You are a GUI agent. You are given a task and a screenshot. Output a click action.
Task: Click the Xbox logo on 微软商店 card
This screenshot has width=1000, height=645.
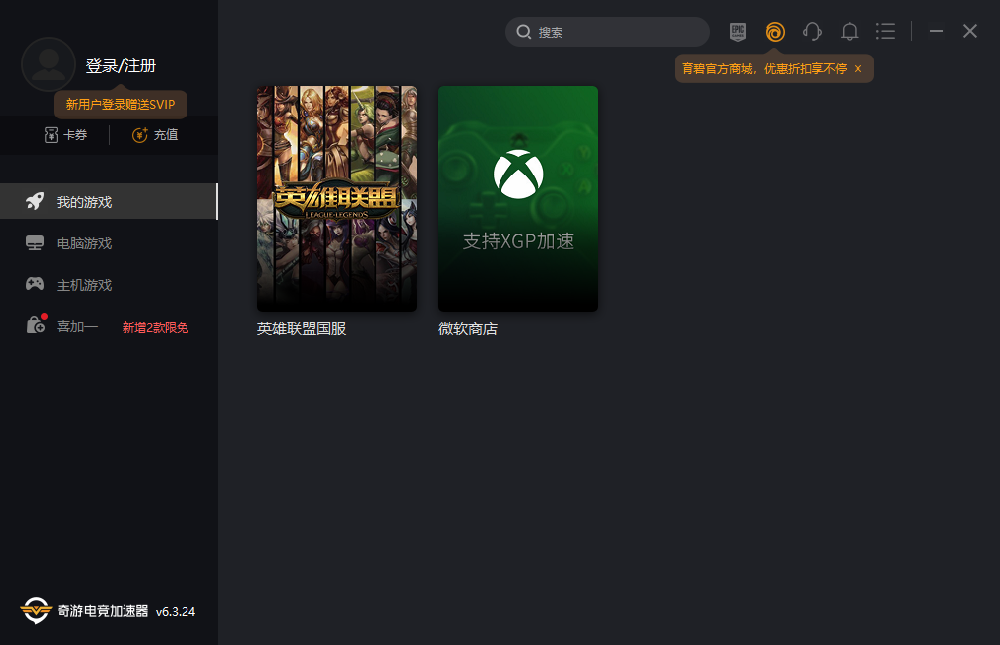tap(518, 174)
